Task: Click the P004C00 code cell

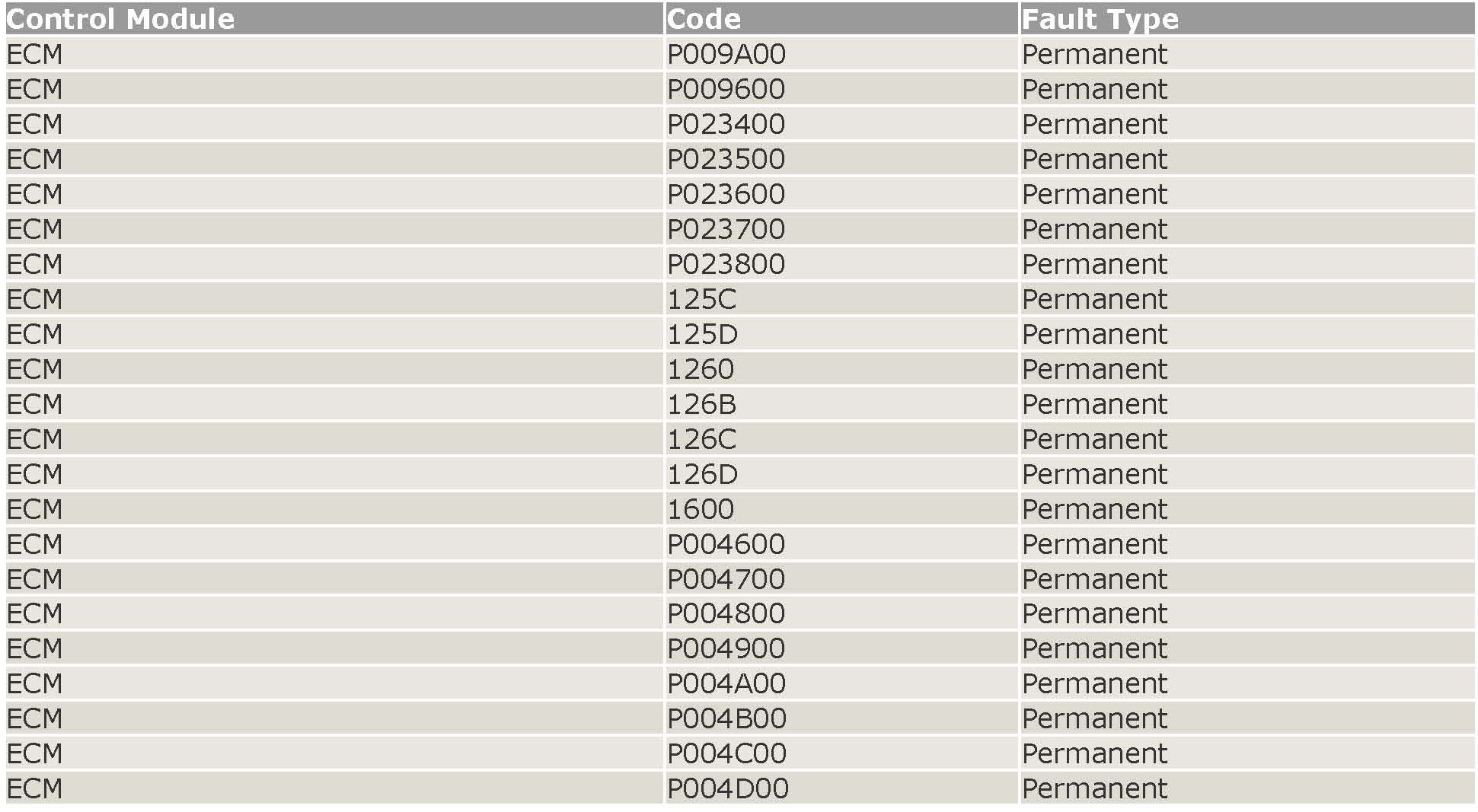Action: [726, 753]
